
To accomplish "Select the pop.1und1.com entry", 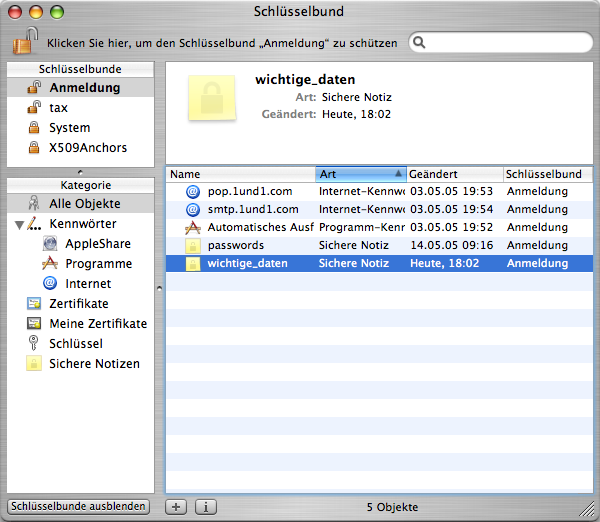I will [250, 190].
